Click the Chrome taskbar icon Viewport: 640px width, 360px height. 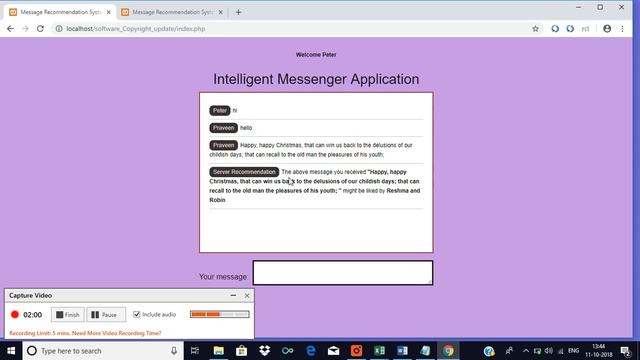[x=448, y=351]
